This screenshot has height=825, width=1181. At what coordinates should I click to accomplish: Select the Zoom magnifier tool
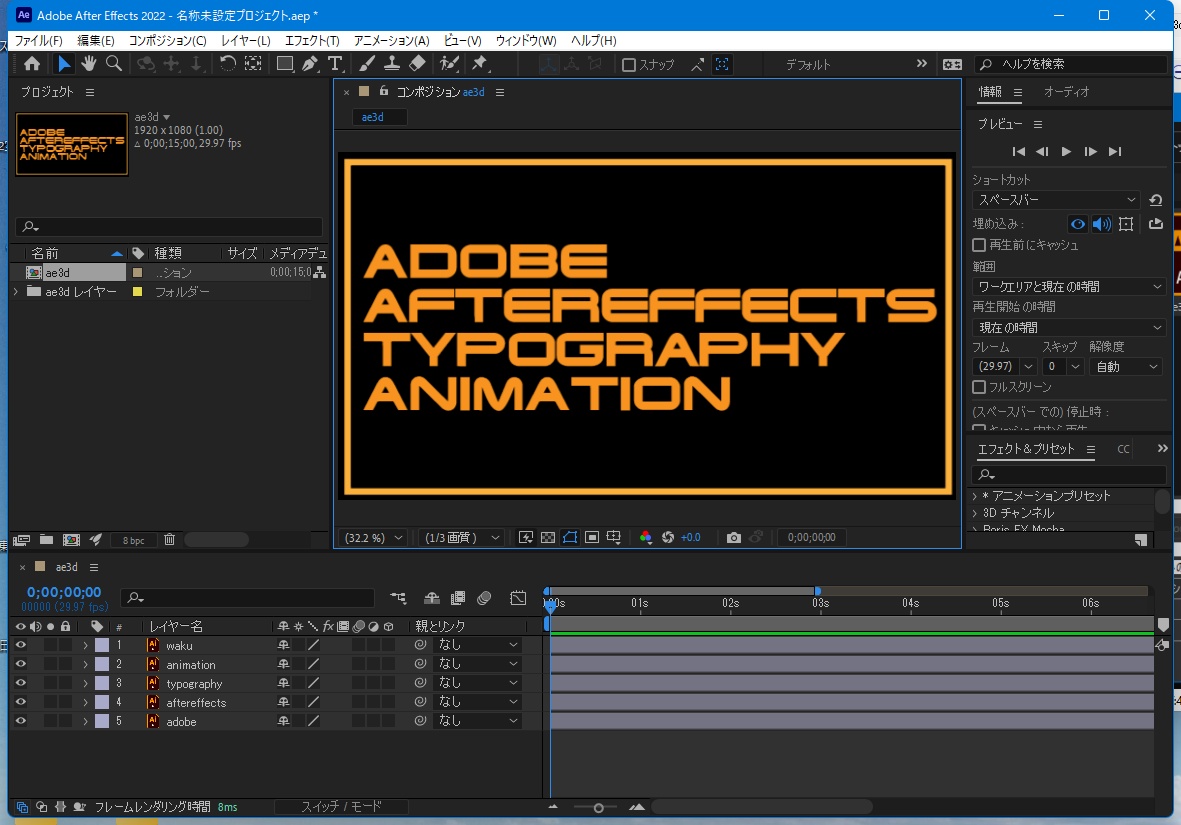click(114, 64)
